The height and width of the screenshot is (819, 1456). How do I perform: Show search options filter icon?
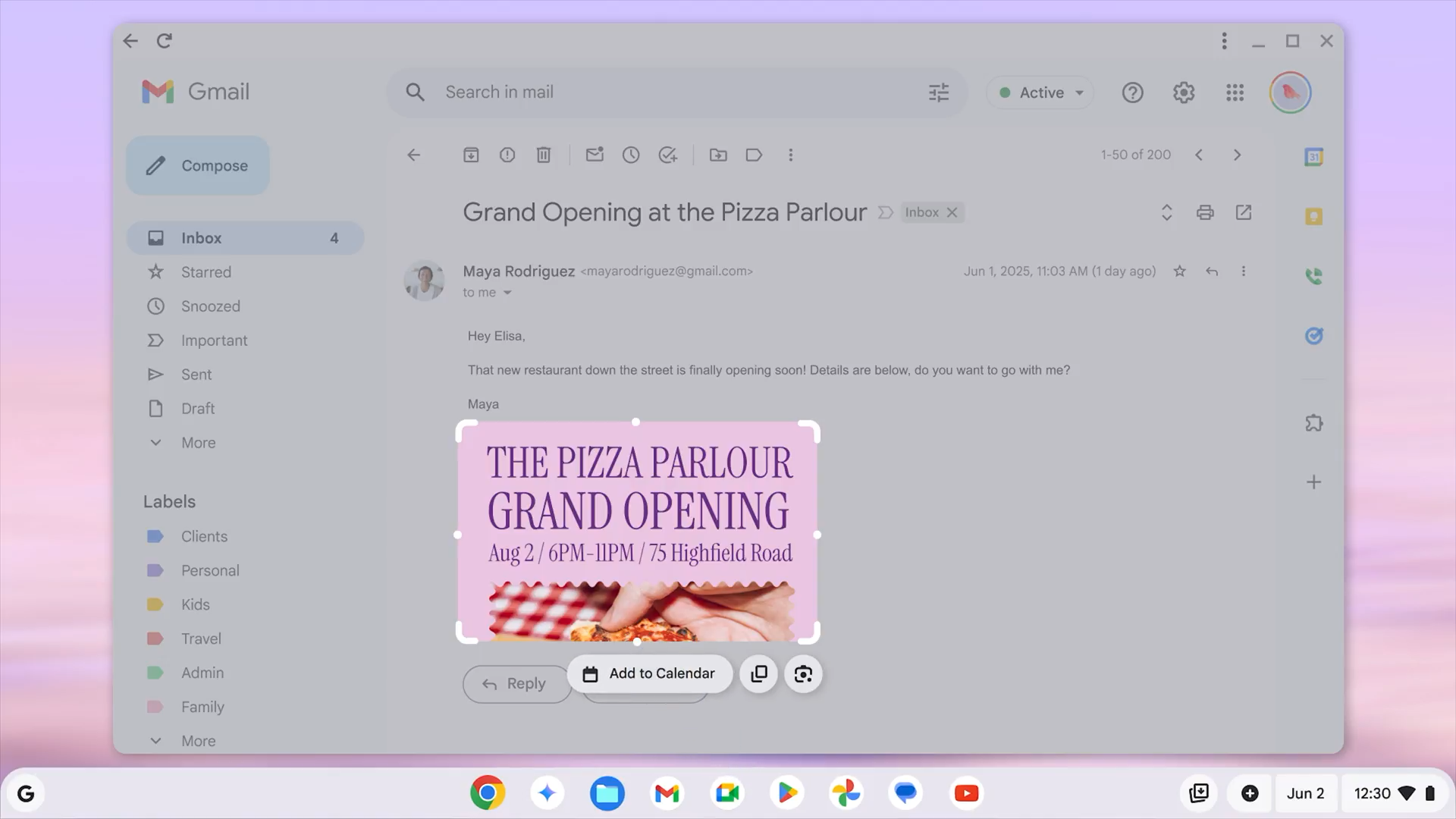(x=939, y=93)
